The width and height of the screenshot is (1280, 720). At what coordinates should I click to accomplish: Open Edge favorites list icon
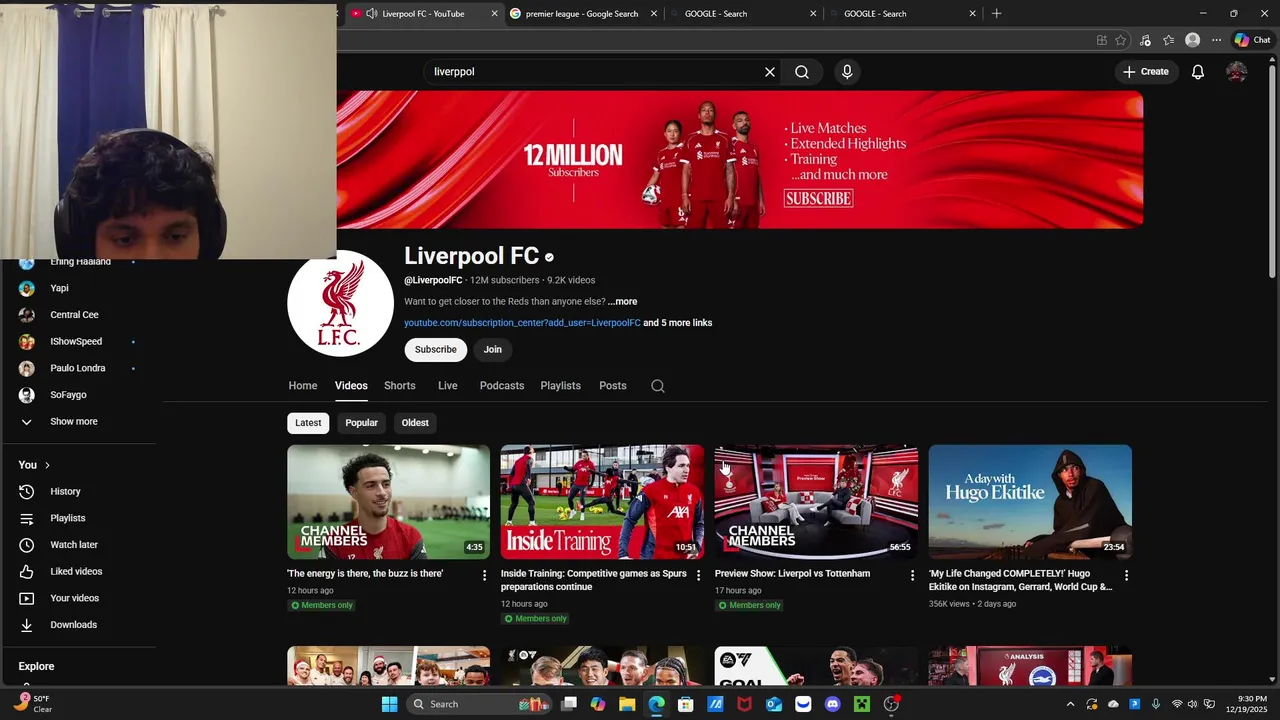pyautogui.click(x=1168, y=40)
